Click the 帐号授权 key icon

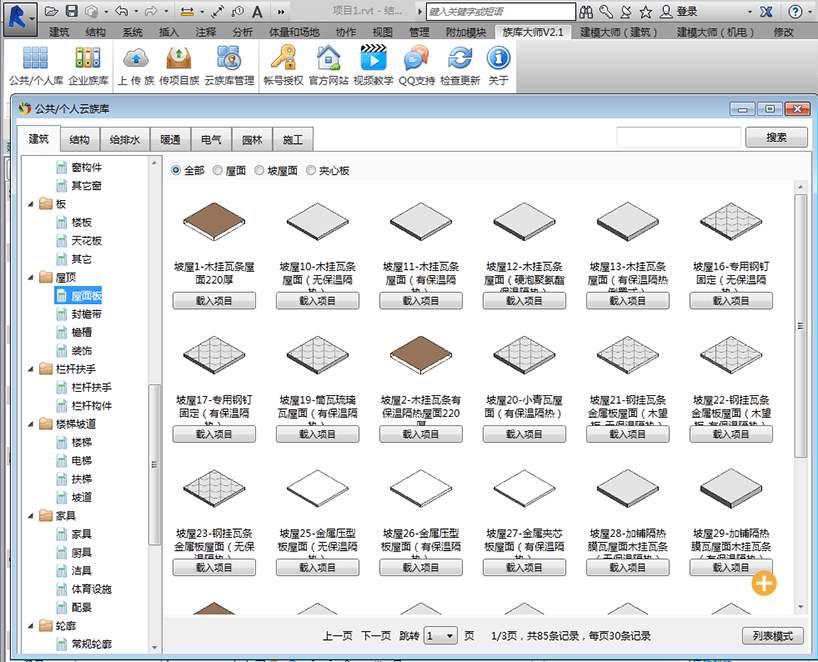click(283, 59)
